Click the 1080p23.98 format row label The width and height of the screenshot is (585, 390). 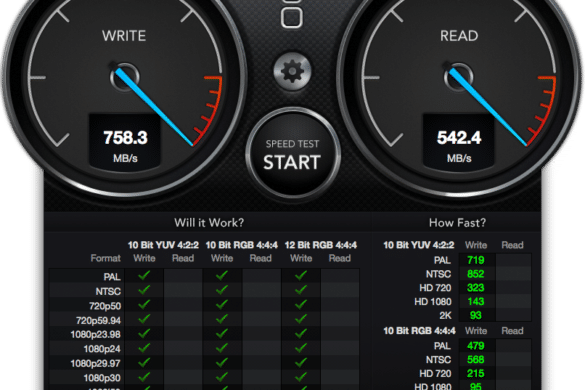pos(96,334)
